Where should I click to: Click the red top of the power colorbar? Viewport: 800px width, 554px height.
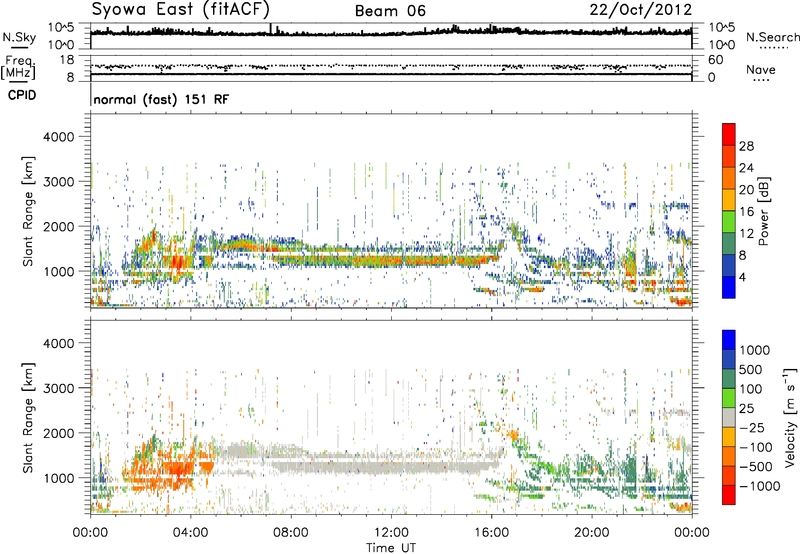pyautogui.click(x=729, y=133)
